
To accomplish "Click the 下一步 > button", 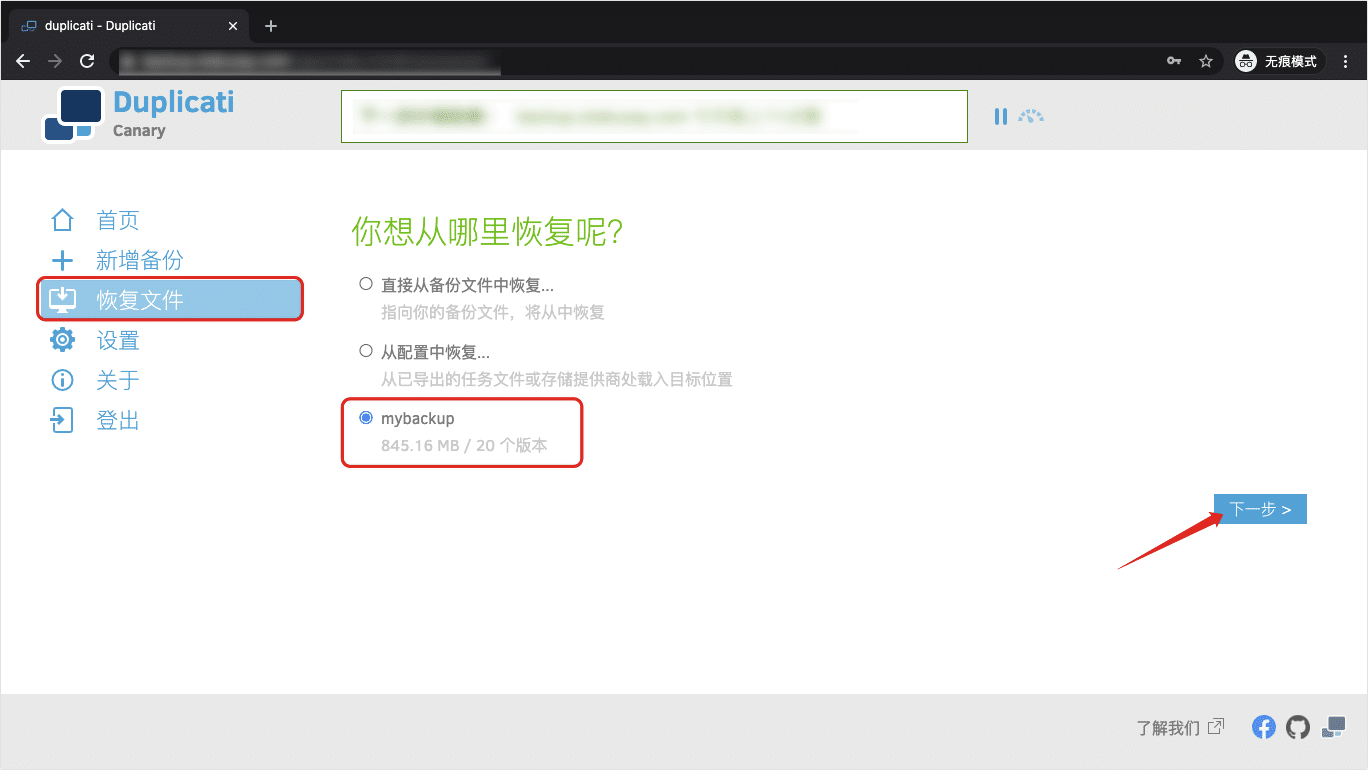I will 1260,509.
